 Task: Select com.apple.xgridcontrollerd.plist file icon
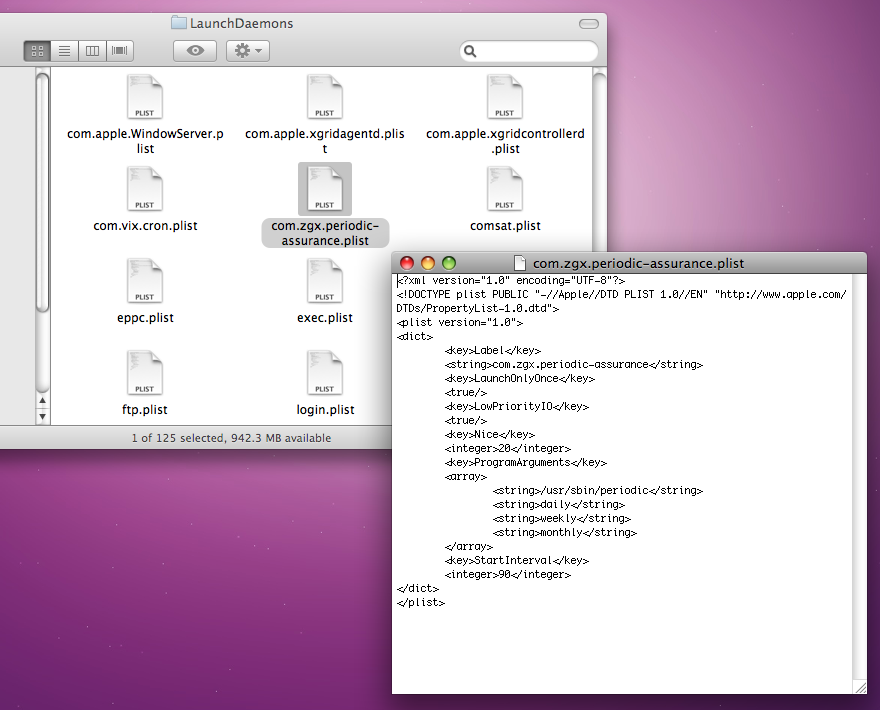click(505, 97)
